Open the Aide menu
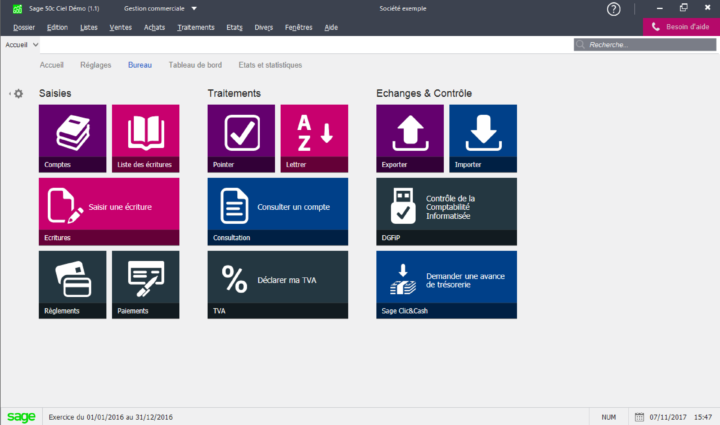This screenshot has width=720, height=425. tap(331, 28)
